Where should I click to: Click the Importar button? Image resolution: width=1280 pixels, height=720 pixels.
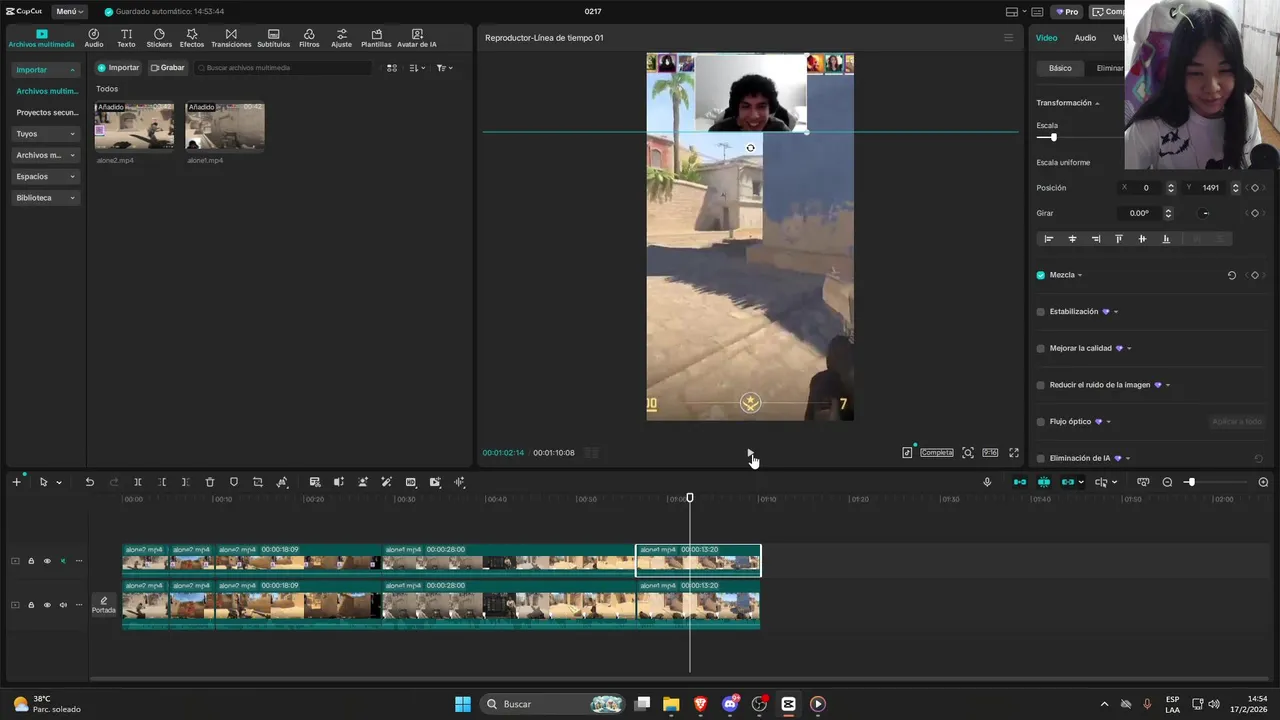tap(118, 68)
